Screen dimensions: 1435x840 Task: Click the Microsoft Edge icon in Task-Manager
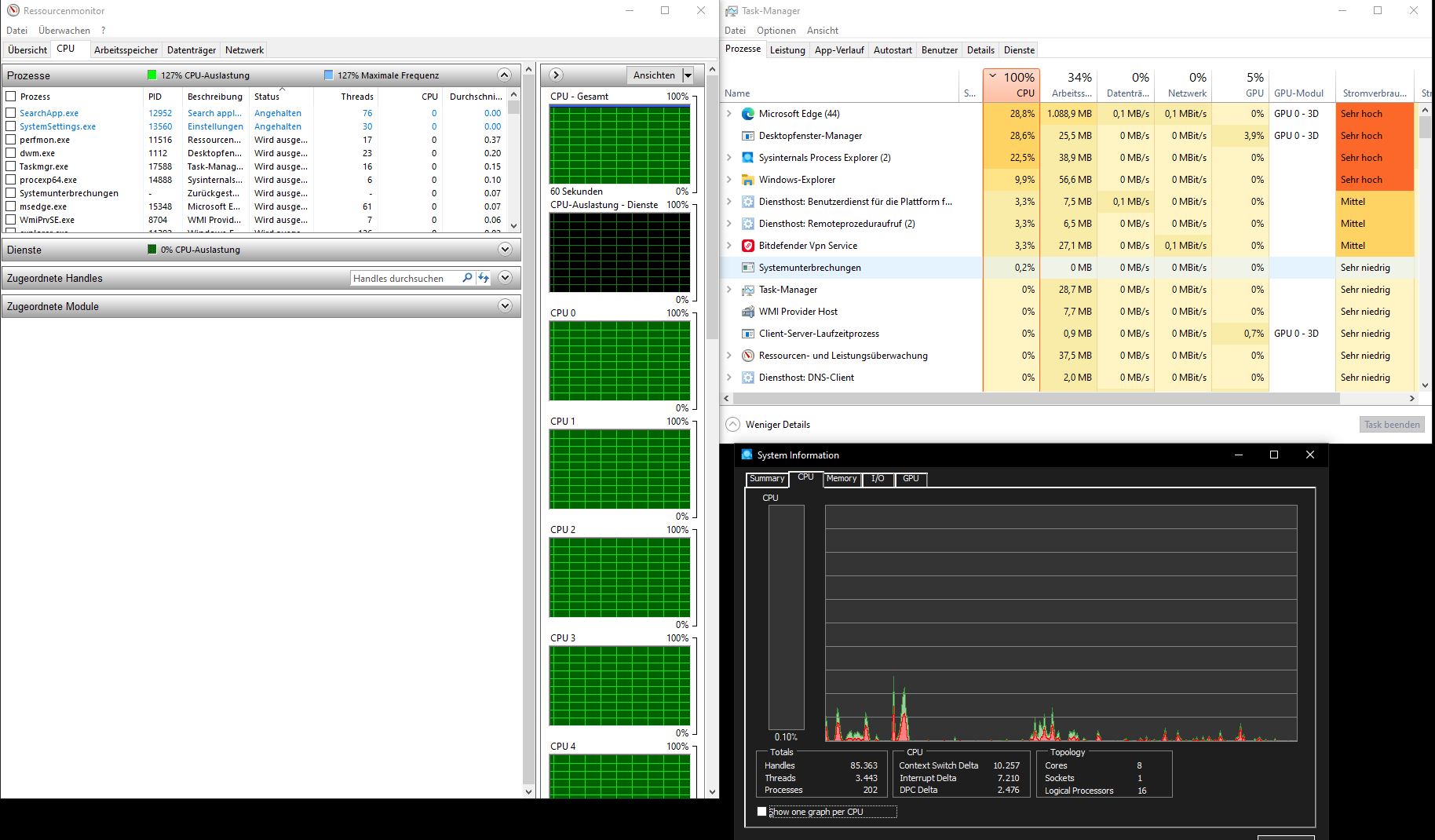tap(747, 114)
